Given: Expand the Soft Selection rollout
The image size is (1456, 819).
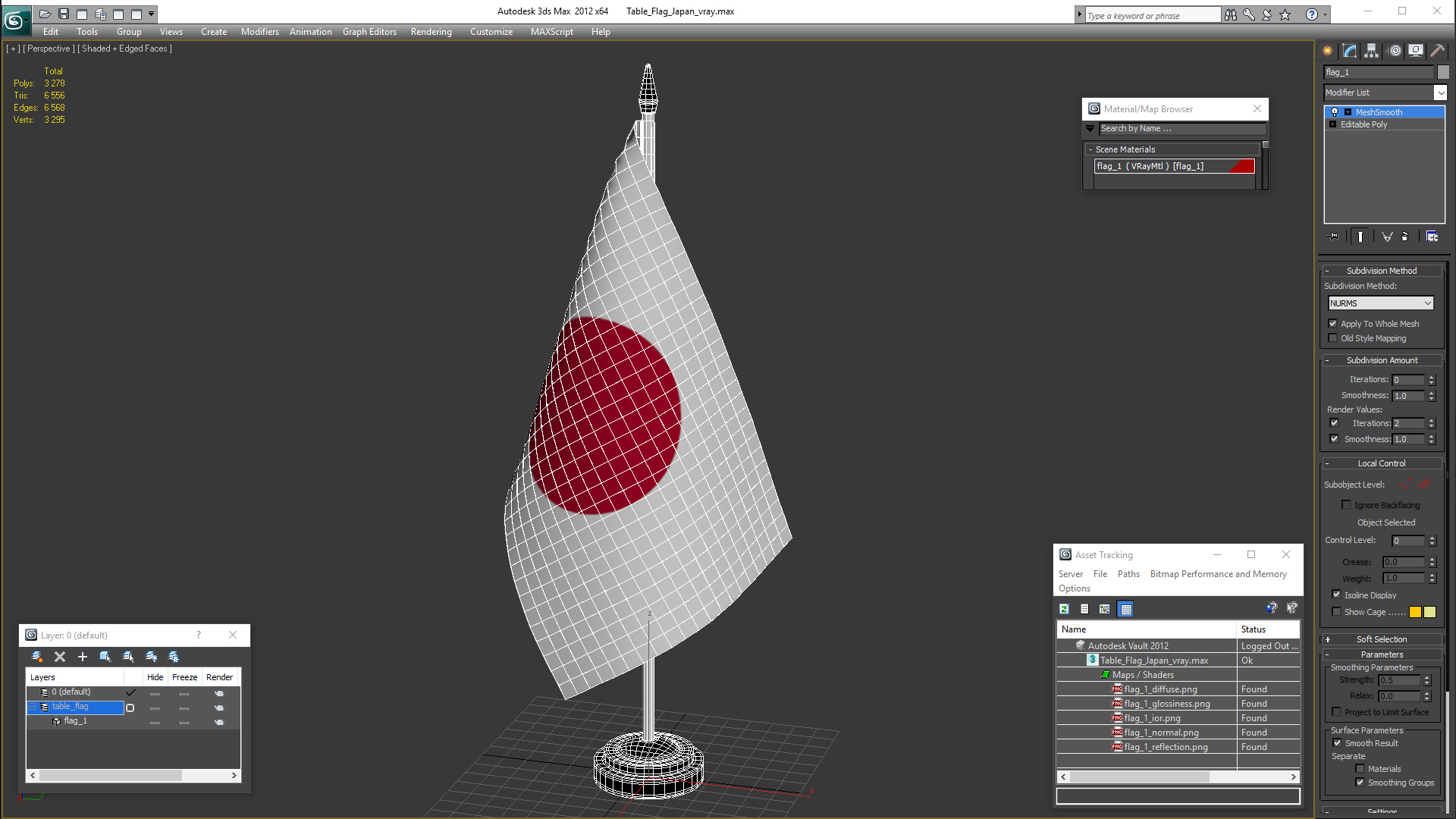Looking at the screenshot, I should [x=1382, y=639].
